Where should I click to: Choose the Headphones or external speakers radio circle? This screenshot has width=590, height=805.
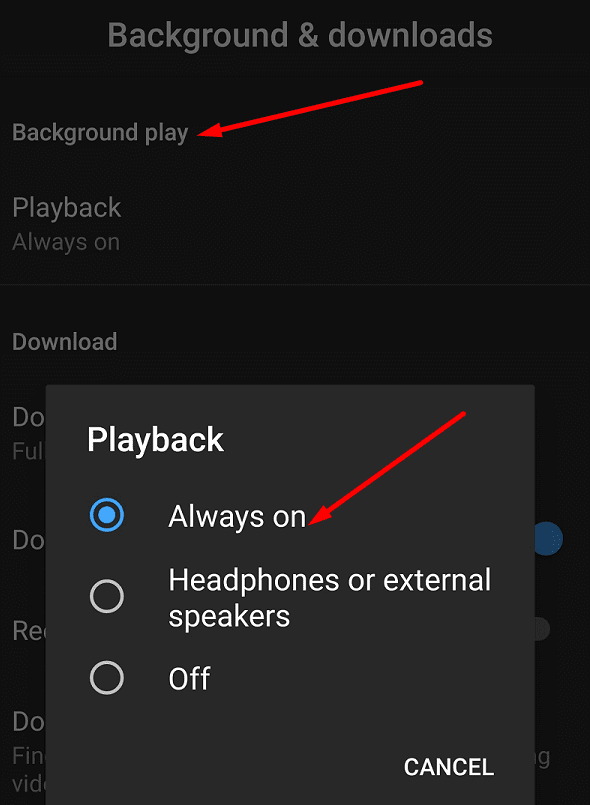[x=107, y=597]
